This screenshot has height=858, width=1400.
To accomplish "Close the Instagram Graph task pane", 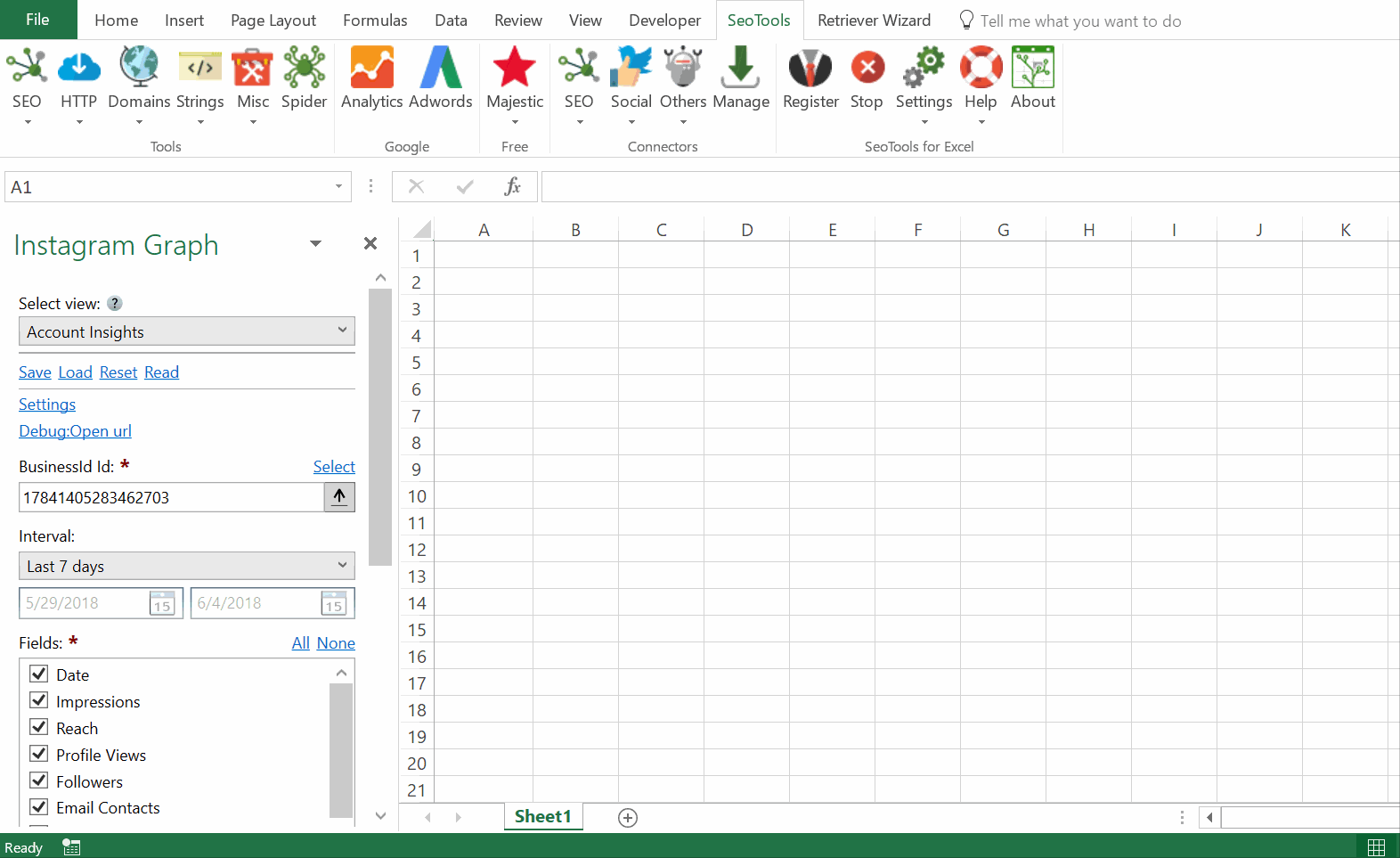I will 370,243.
